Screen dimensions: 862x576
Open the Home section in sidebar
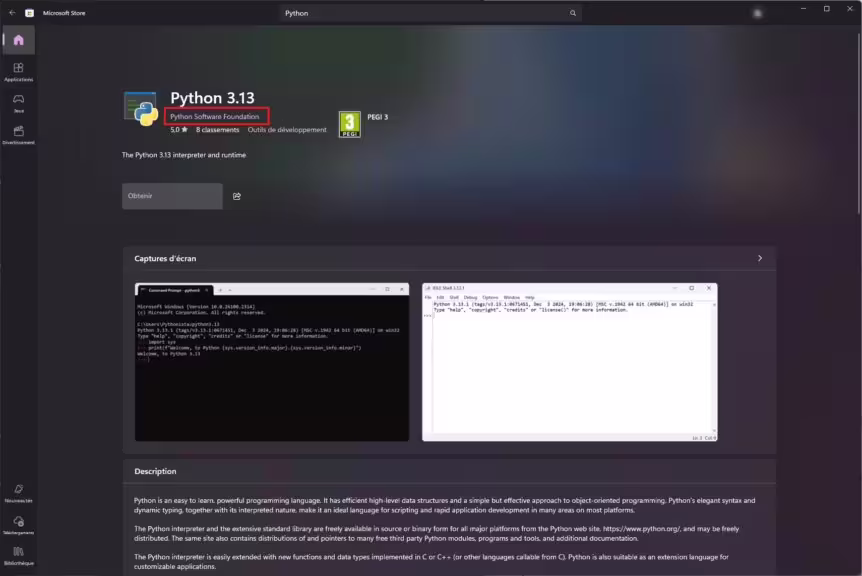click(19, 40)
